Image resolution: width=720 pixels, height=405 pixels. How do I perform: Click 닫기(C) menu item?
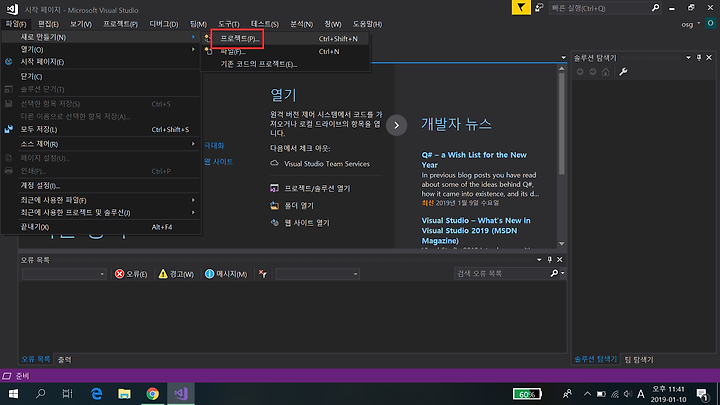coord(101,76)
